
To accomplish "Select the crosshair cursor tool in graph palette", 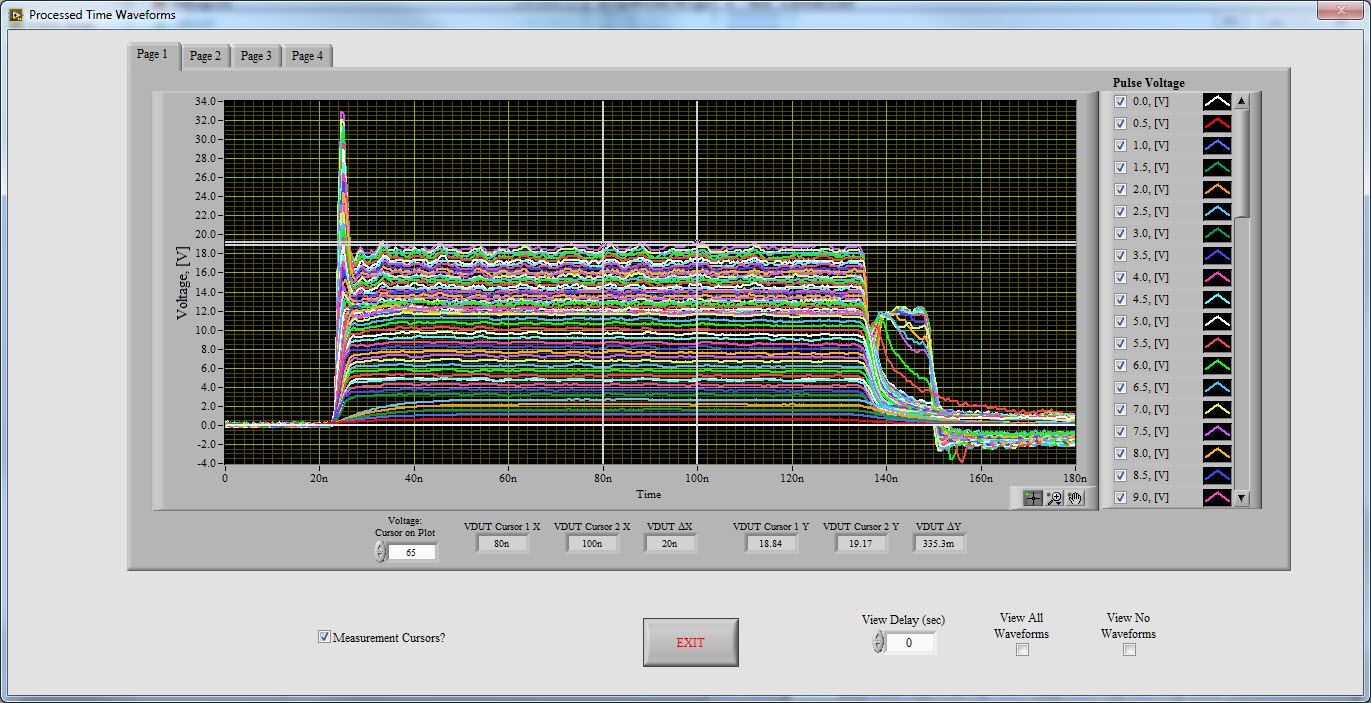I will pos(1033,497).
